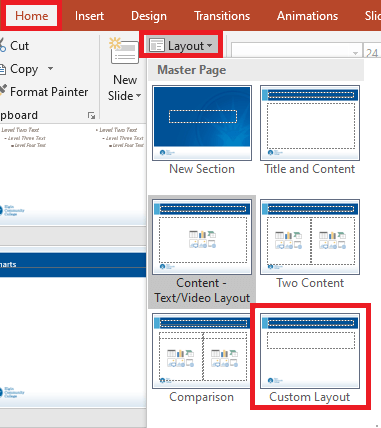Click the Format Painter brush icon
Screen dimensions: 381x428
[3, 90]
